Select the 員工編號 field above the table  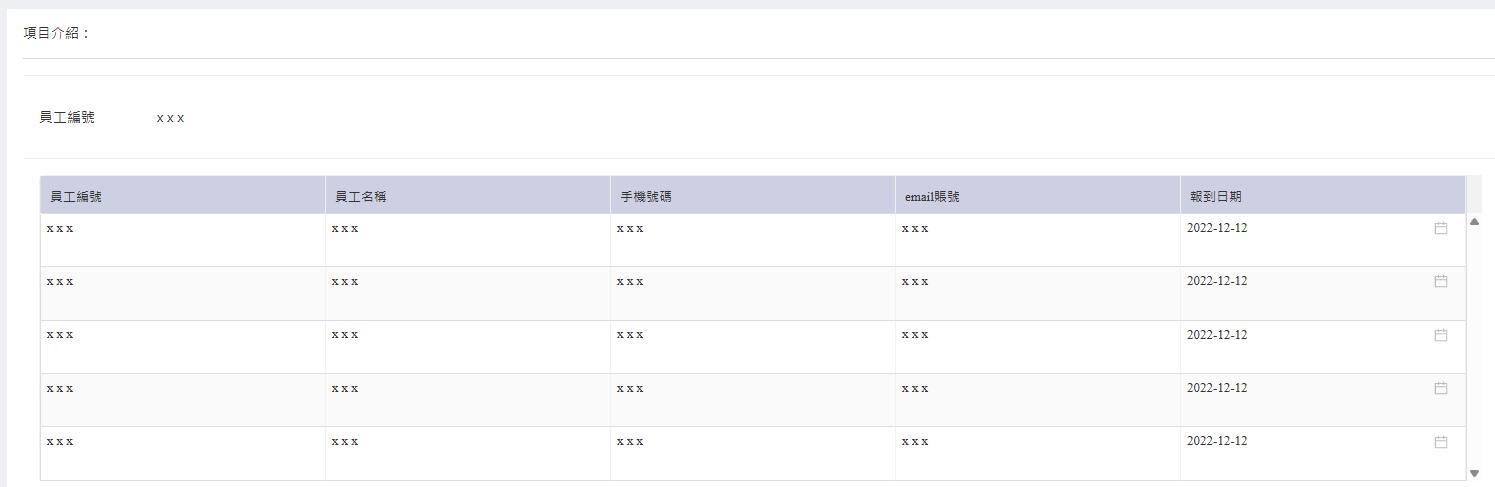pos(170,118)
